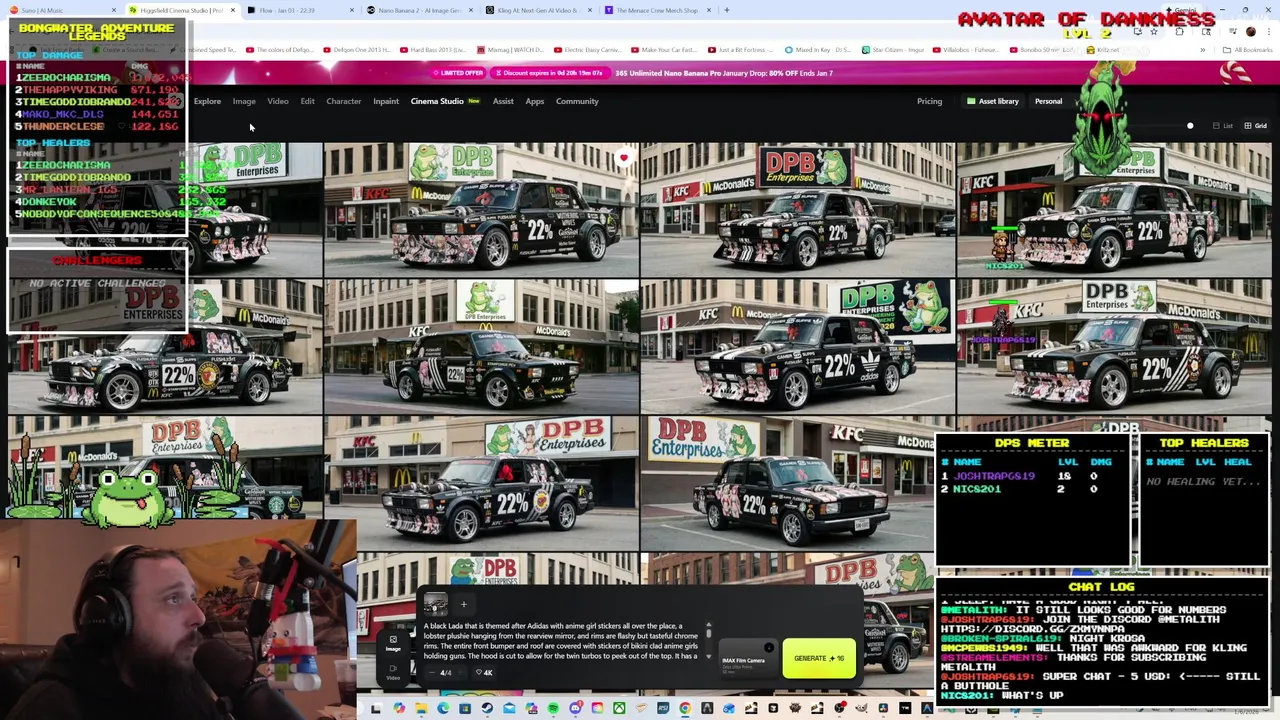Open Discord from the taskbar
Image resolution: width=1280 pixels, height=720 pixels.
pos(575,708)
